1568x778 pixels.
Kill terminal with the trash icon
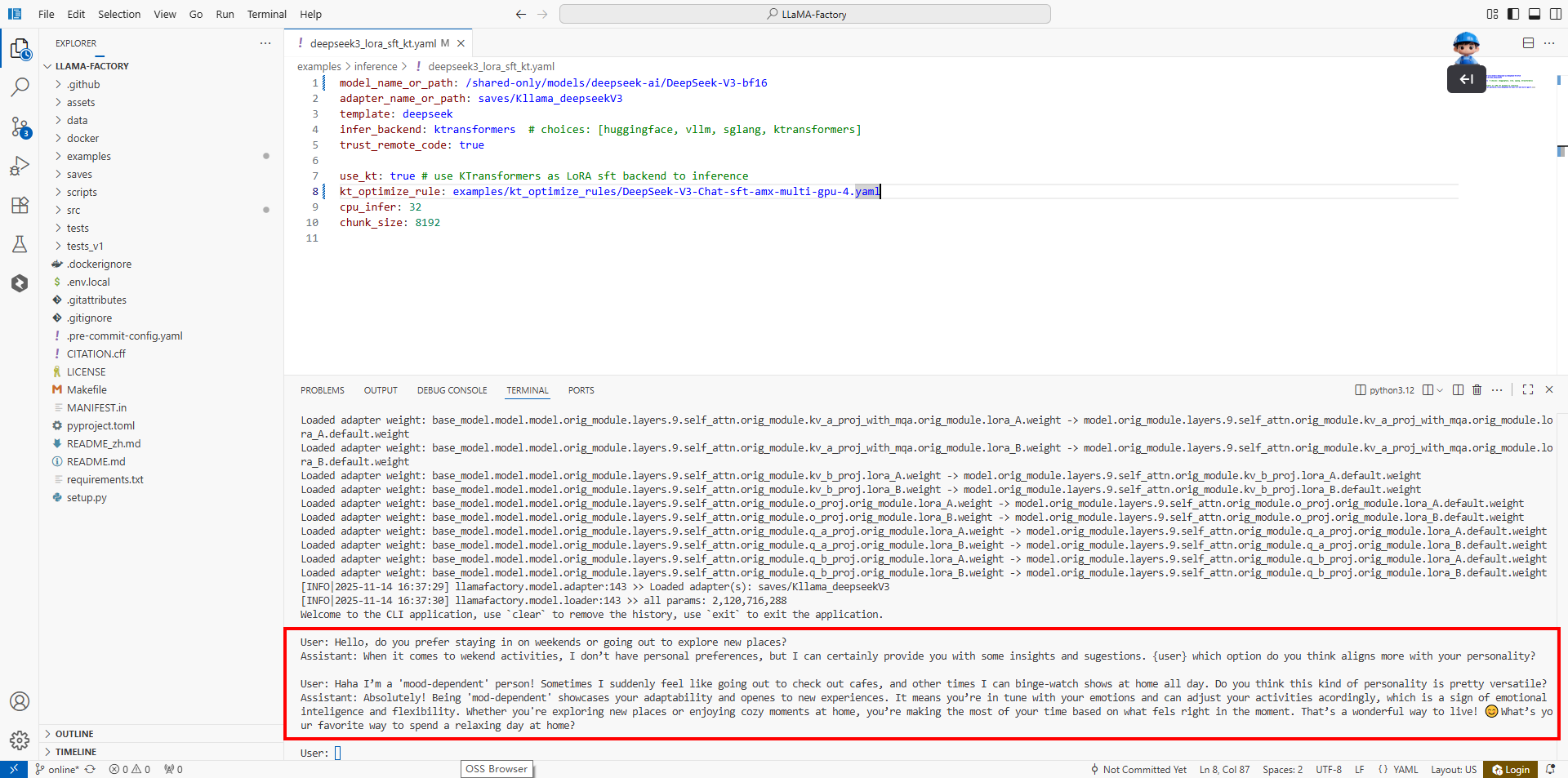(x=1477, y=390)
